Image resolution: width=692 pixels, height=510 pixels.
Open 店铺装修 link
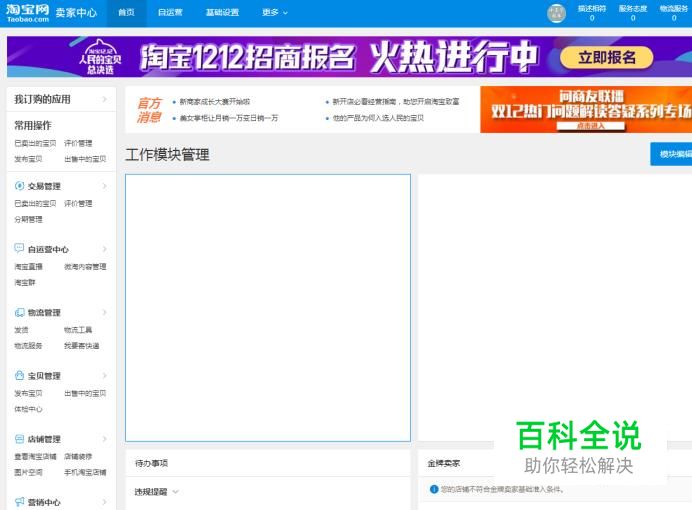click(78, 456)
